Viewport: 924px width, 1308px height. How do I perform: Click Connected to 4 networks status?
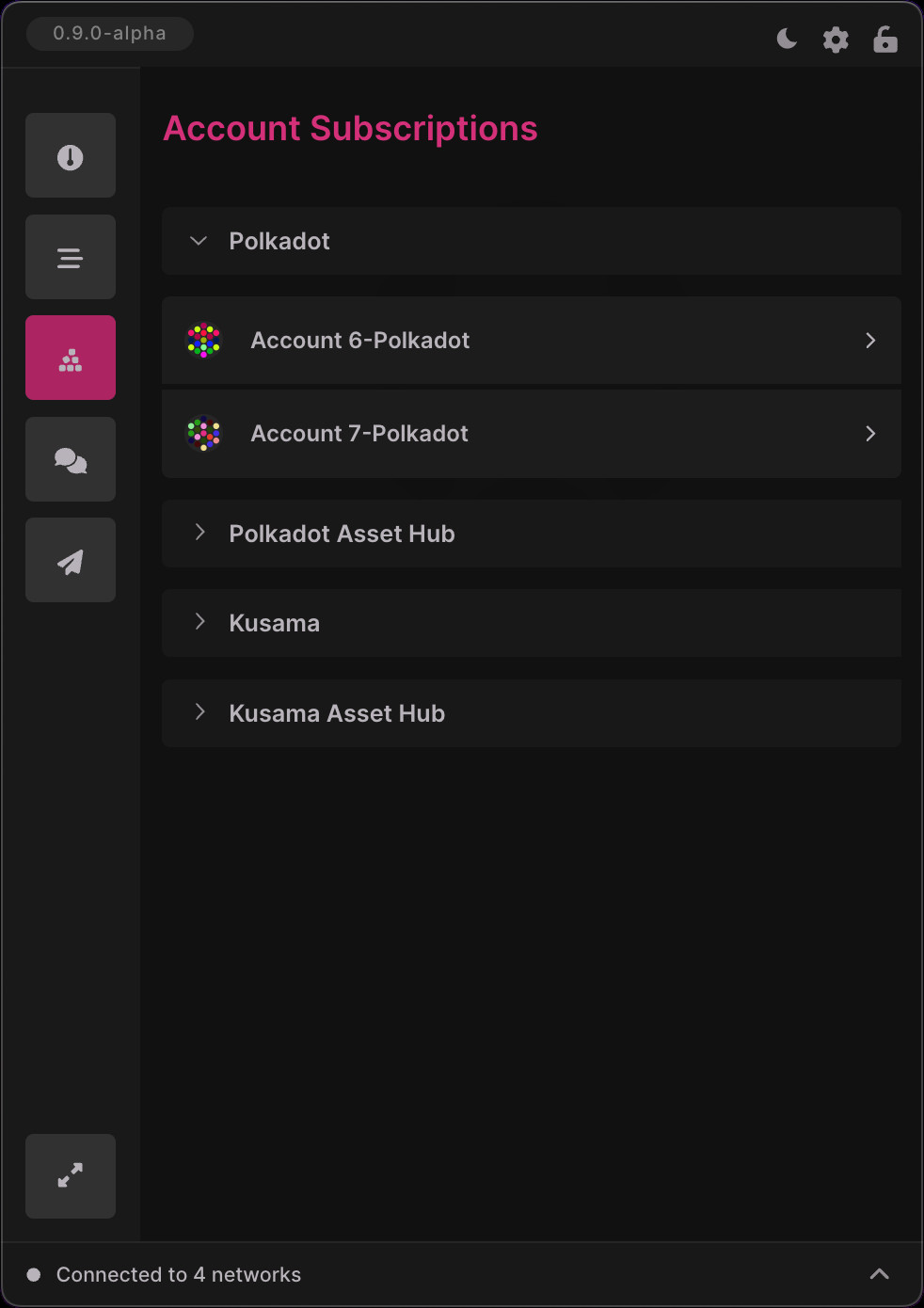[x=179, y=1274]
